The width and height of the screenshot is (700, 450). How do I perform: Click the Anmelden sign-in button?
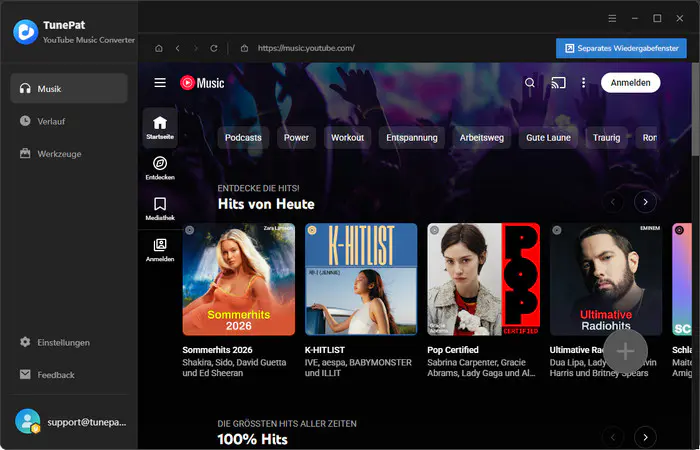[630, 83]
